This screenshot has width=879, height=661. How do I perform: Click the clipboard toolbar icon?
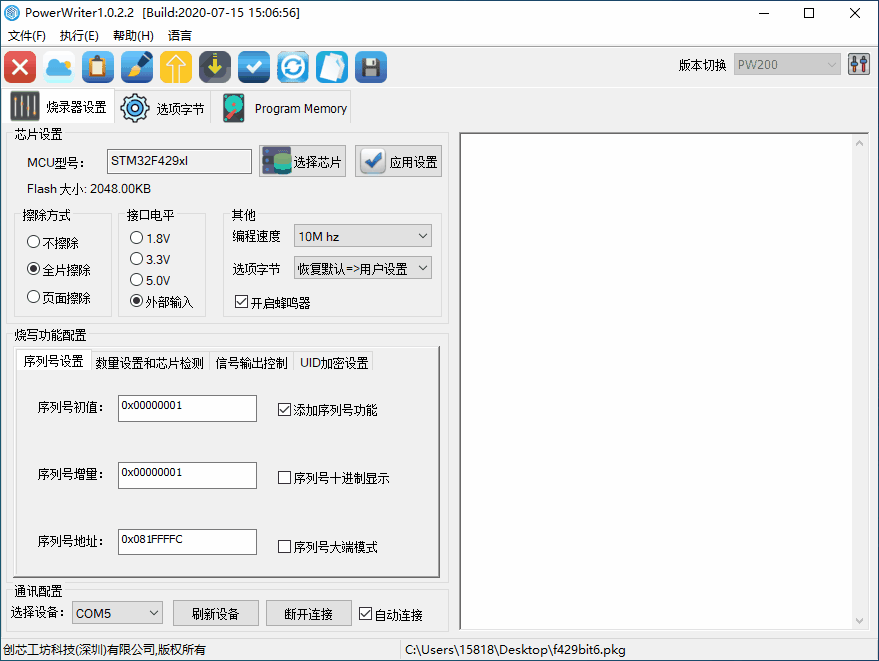coord(98,67)
